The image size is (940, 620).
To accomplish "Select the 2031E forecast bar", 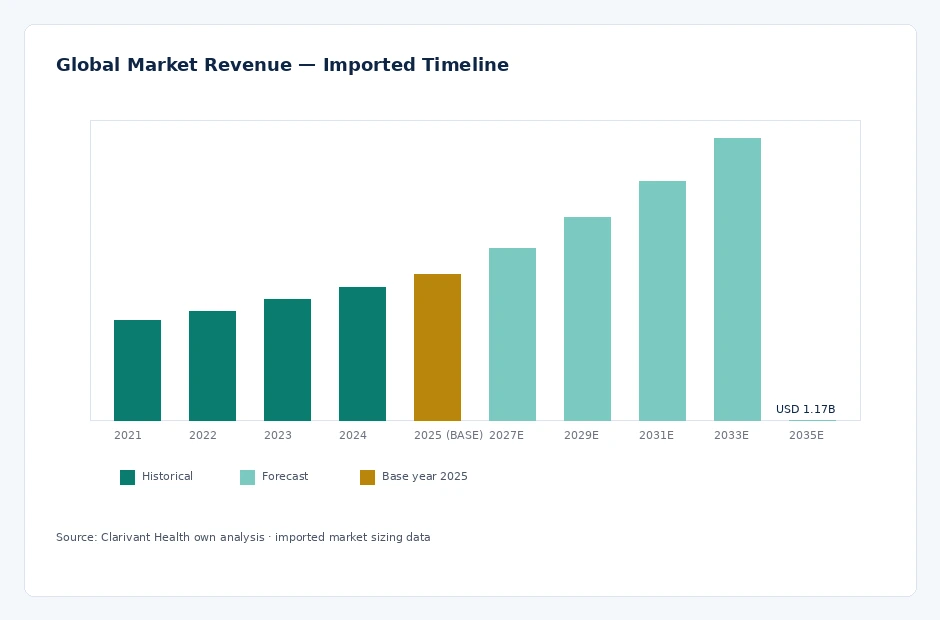I will [x=662, y=301].
